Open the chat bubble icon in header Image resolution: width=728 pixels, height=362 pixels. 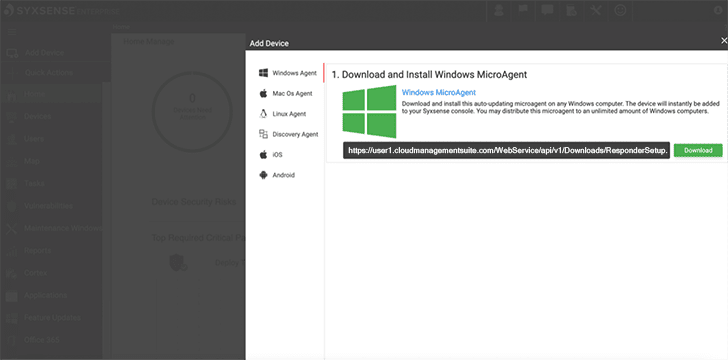click(547, 10)
